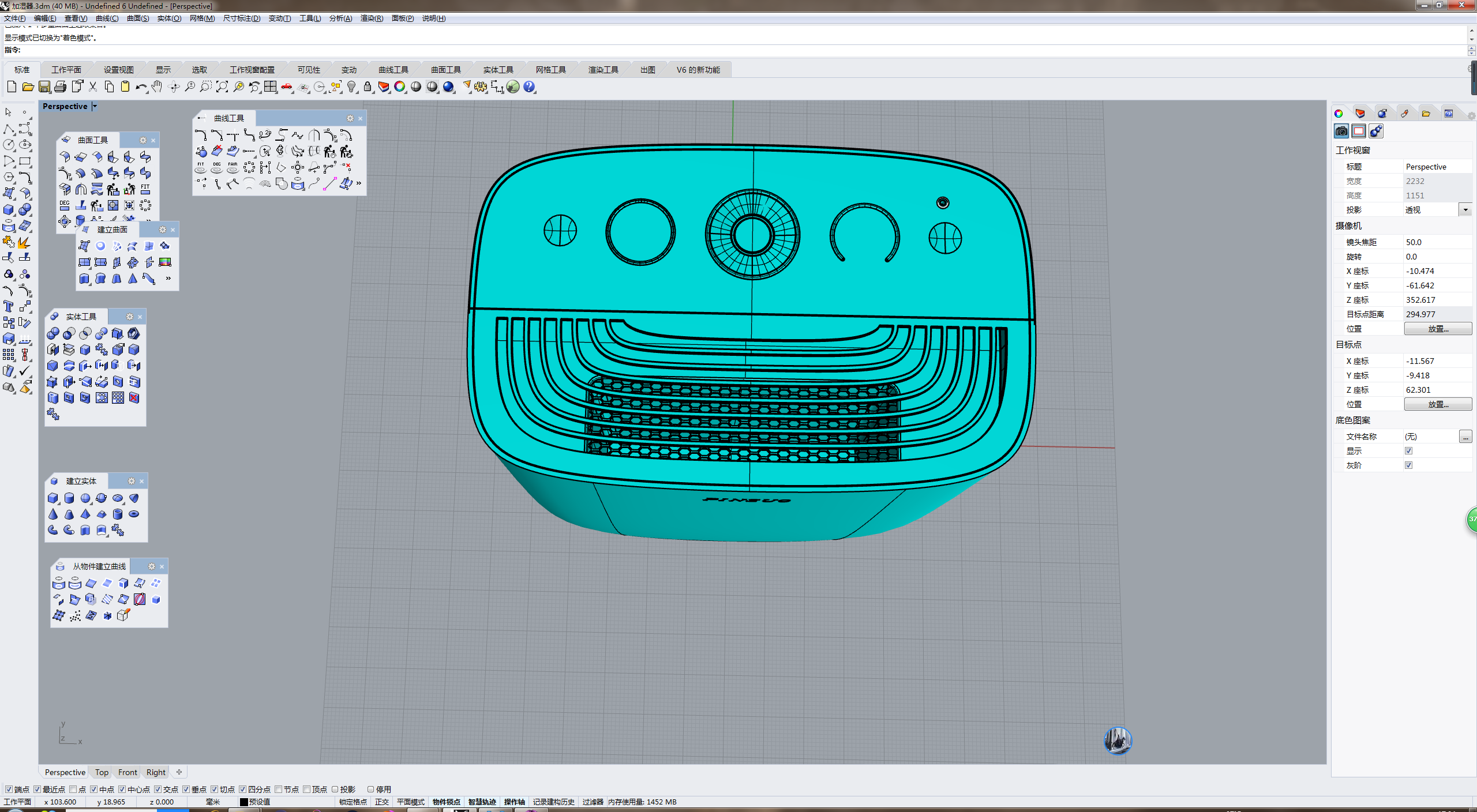Click the black 预设值 layer color swatch

click(244, 802)
